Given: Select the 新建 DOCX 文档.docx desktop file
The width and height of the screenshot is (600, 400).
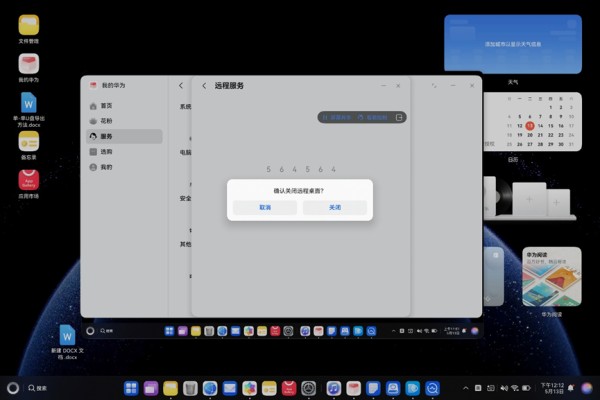Looking at the screenshot, I should (67, 342).
